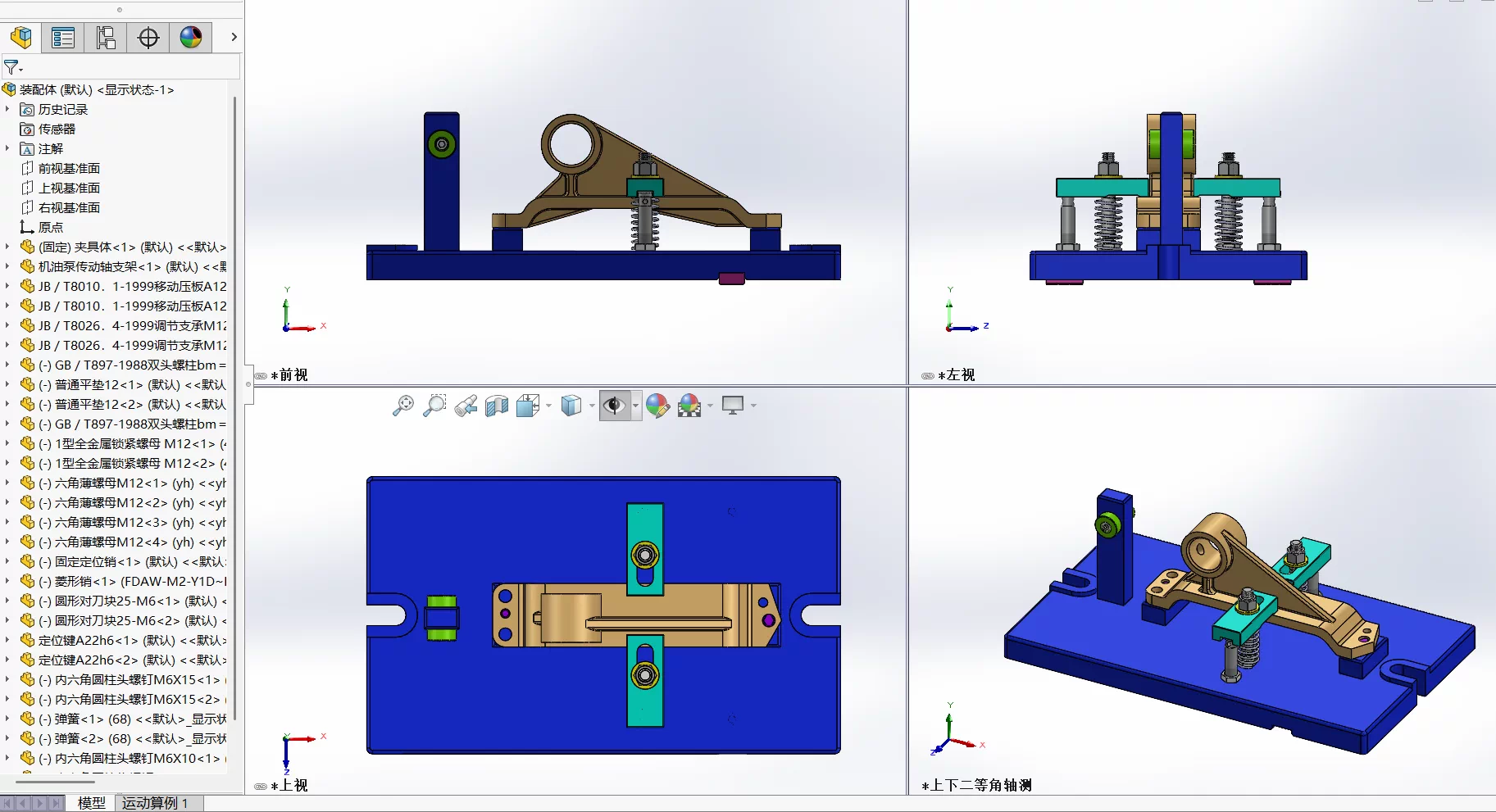Open Hide/Show Items dropdown arrow
1496x812 pixels.
(636, 406)
